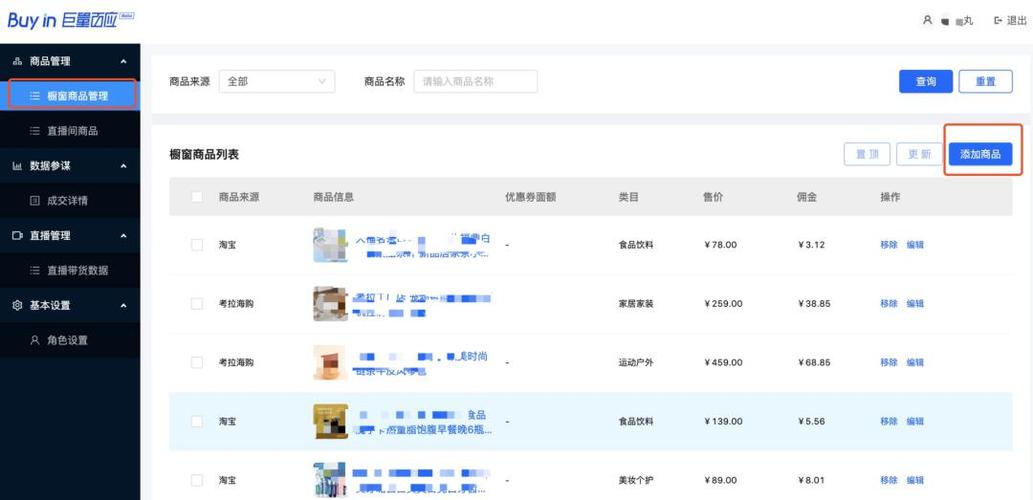Click the Buy in 巨量百应 logo
Viewport: 1033px width, 500px height.
coord(70,20)
